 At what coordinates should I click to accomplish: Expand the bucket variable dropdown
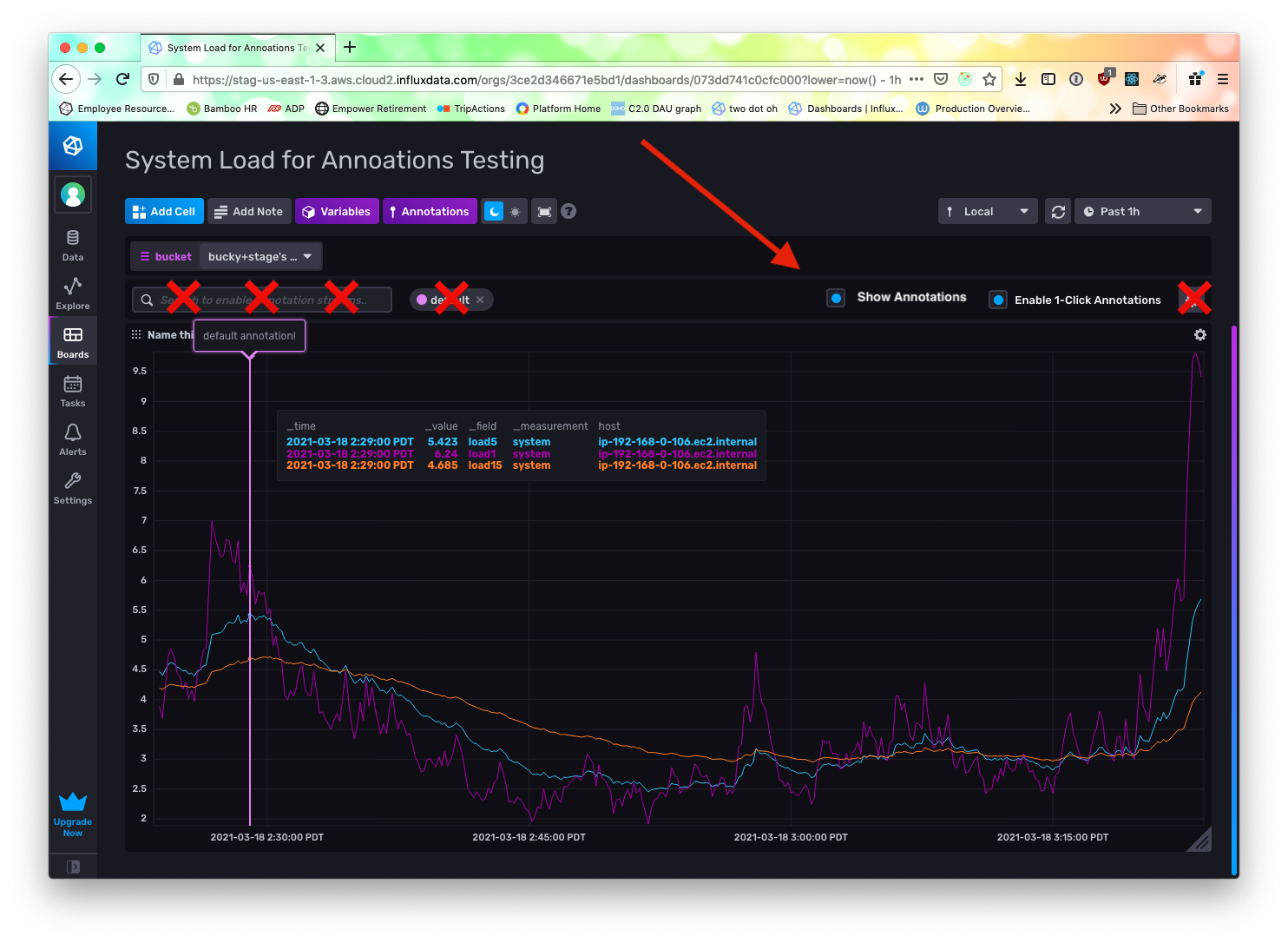(260, 256)
